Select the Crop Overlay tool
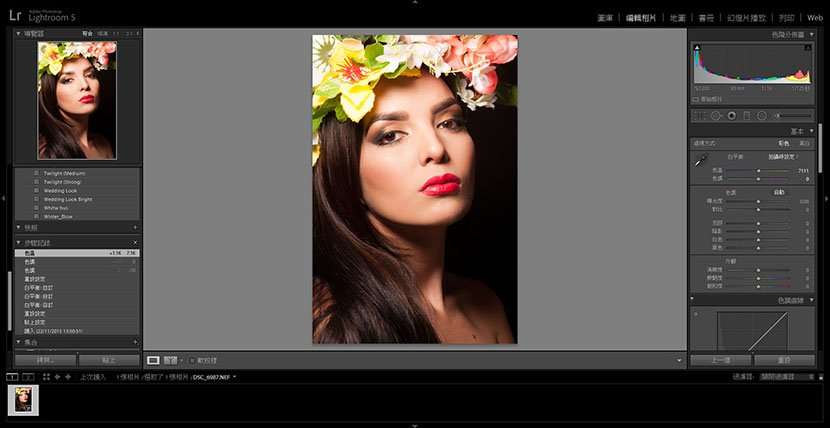This screenshot has height=428, width=830. tap(701, 115)
